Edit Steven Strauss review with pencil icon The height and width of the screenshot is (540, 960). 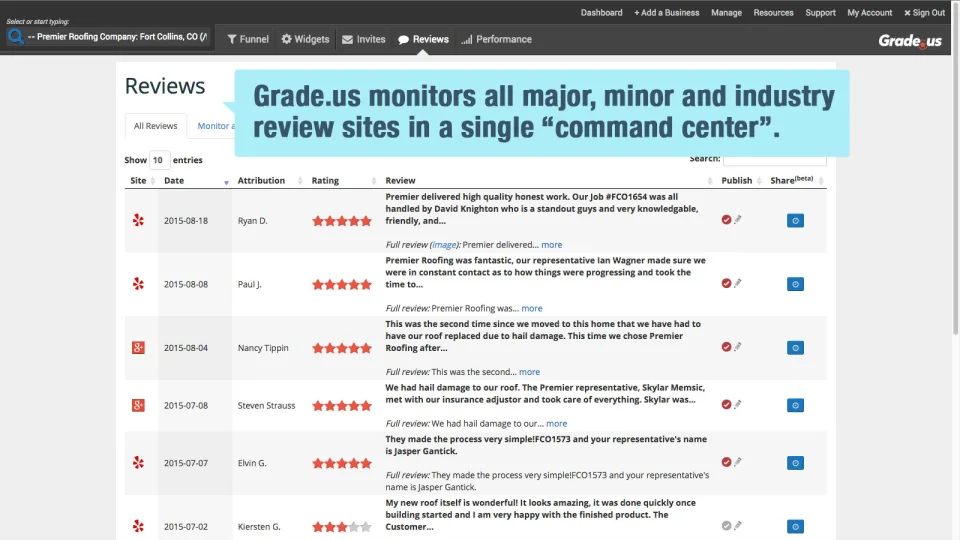738,404
